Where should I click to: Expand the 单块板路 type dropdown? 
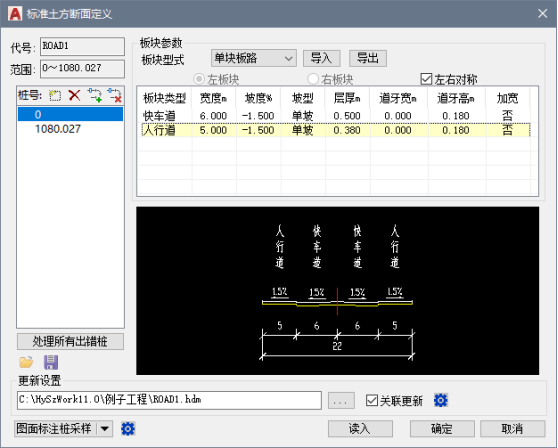click(254, 58)
